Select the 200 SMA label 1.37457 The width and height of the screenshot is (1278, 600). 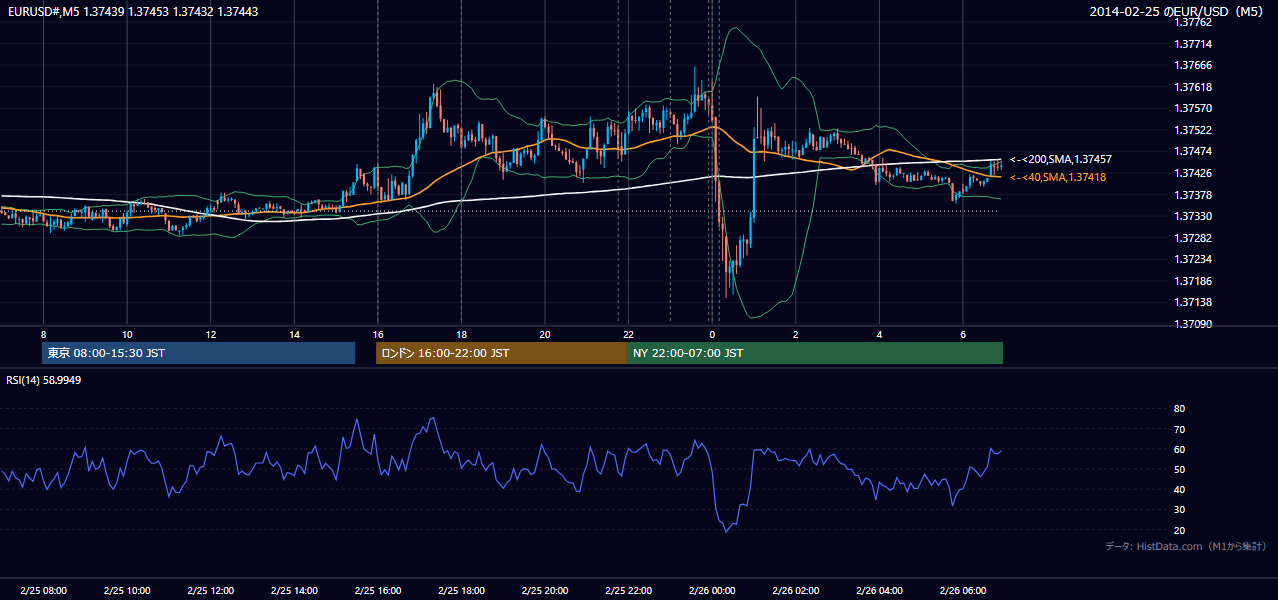tap(1061, 160)
